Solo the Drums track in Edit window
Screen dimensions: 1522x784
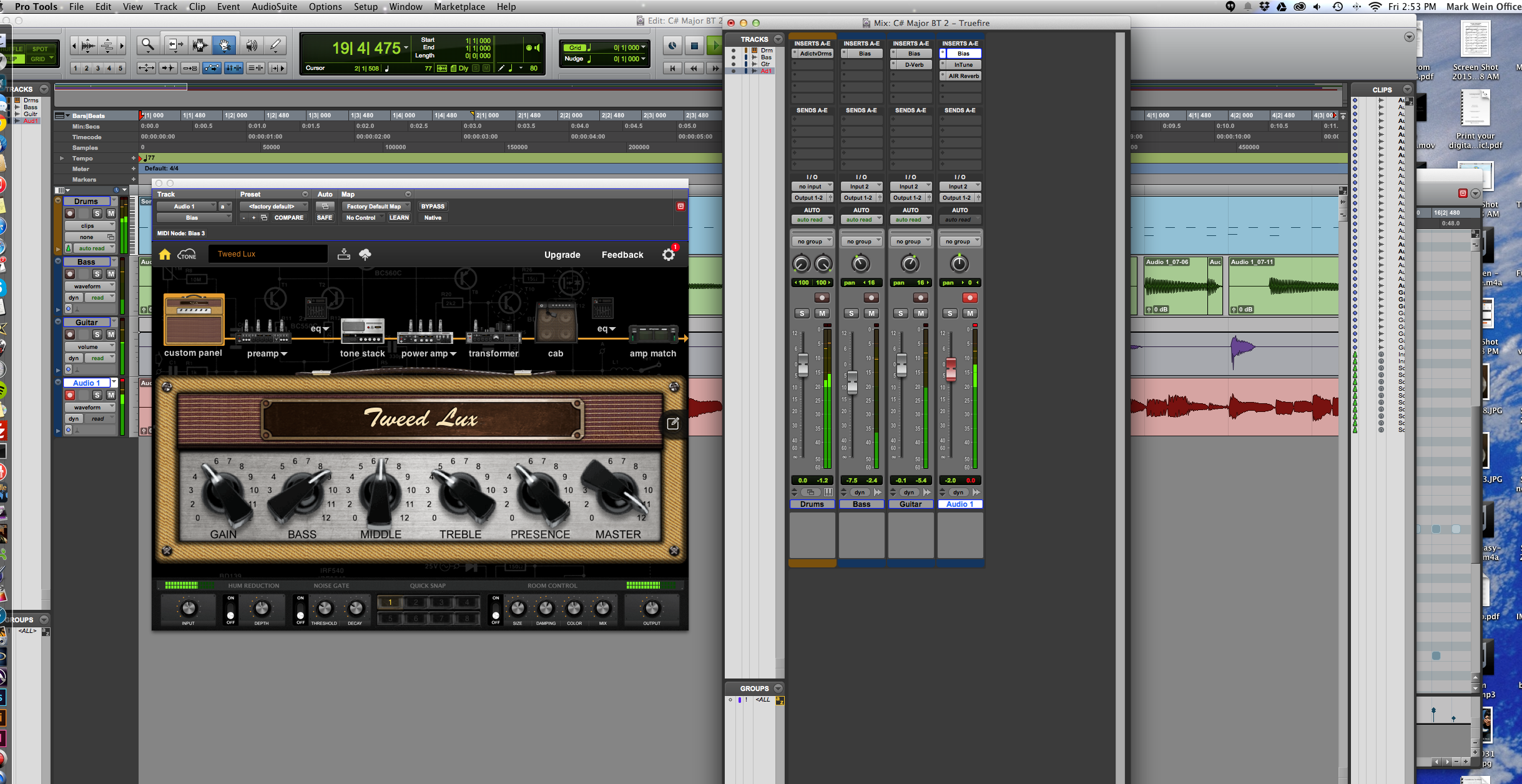[x=97, y=213]
